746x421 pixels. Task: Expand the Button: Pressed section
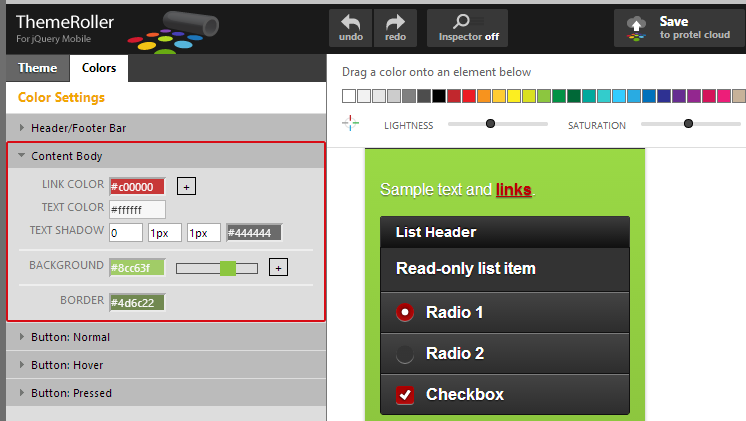click(x=166, y=393)
